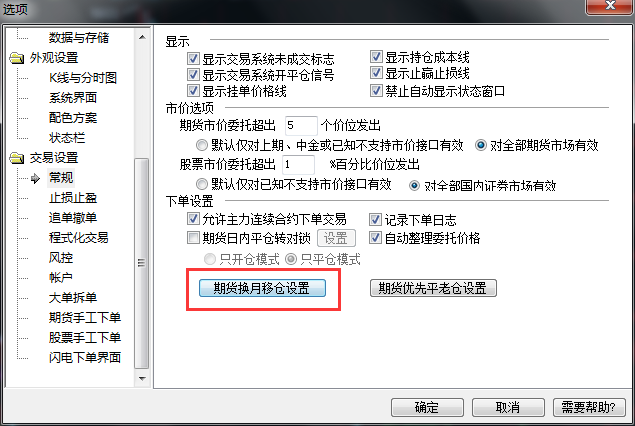Screen dimensions: 635x426
Task: Select 闪电下单界面 in sidebar
Action: 85,358
